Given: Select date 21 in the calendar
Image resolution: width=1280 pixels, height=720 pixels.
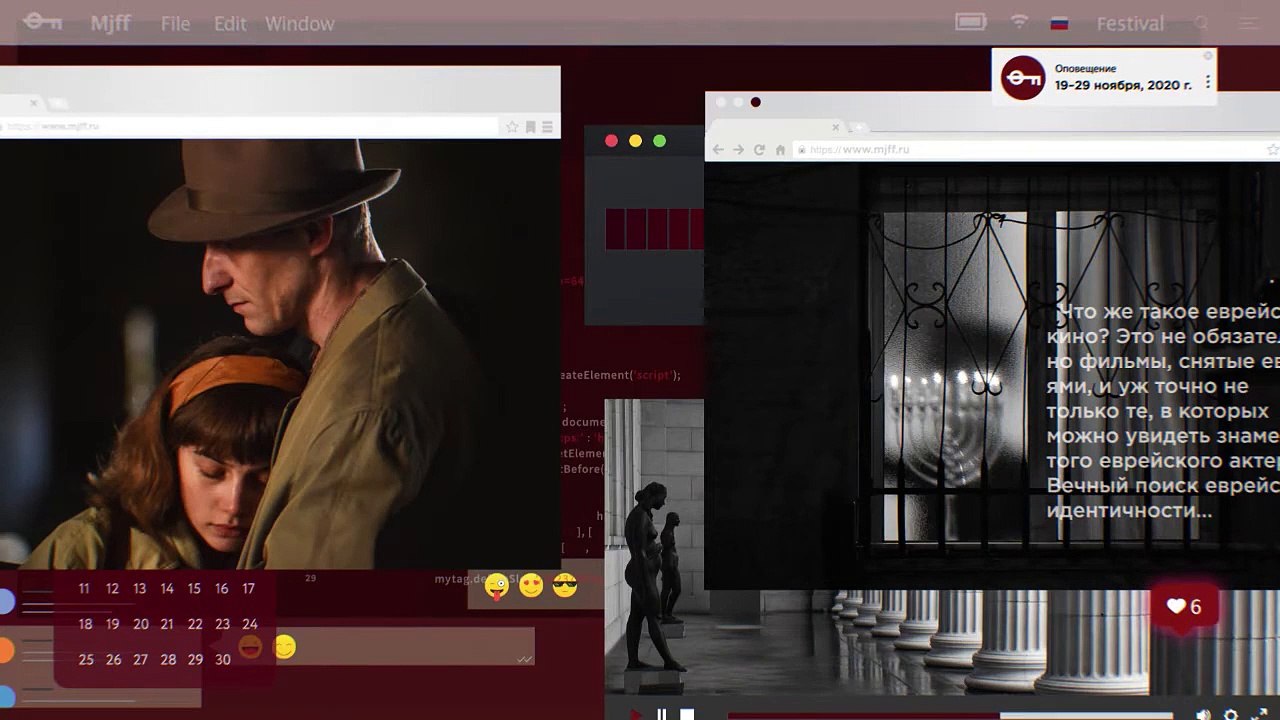Looking at the screenshot, I should pyautogui.click(x=167, y=624).
